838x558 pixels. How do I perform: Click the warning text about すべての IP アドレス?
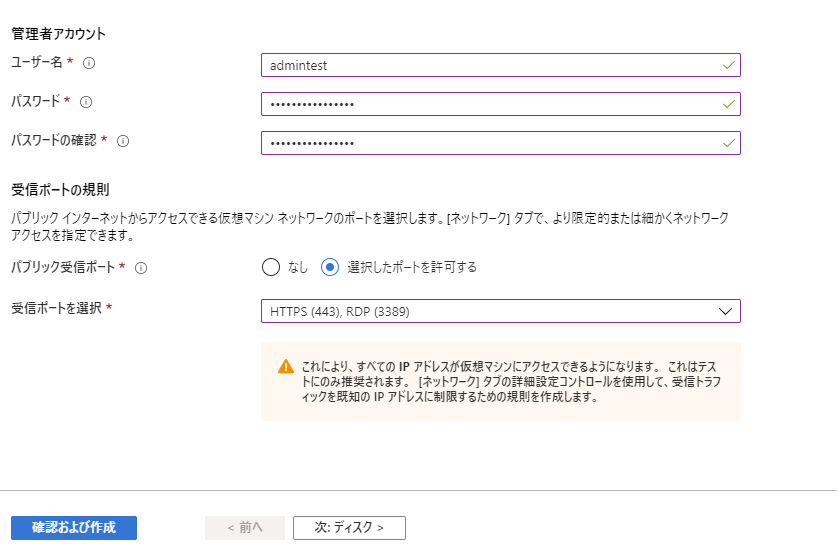511,382
